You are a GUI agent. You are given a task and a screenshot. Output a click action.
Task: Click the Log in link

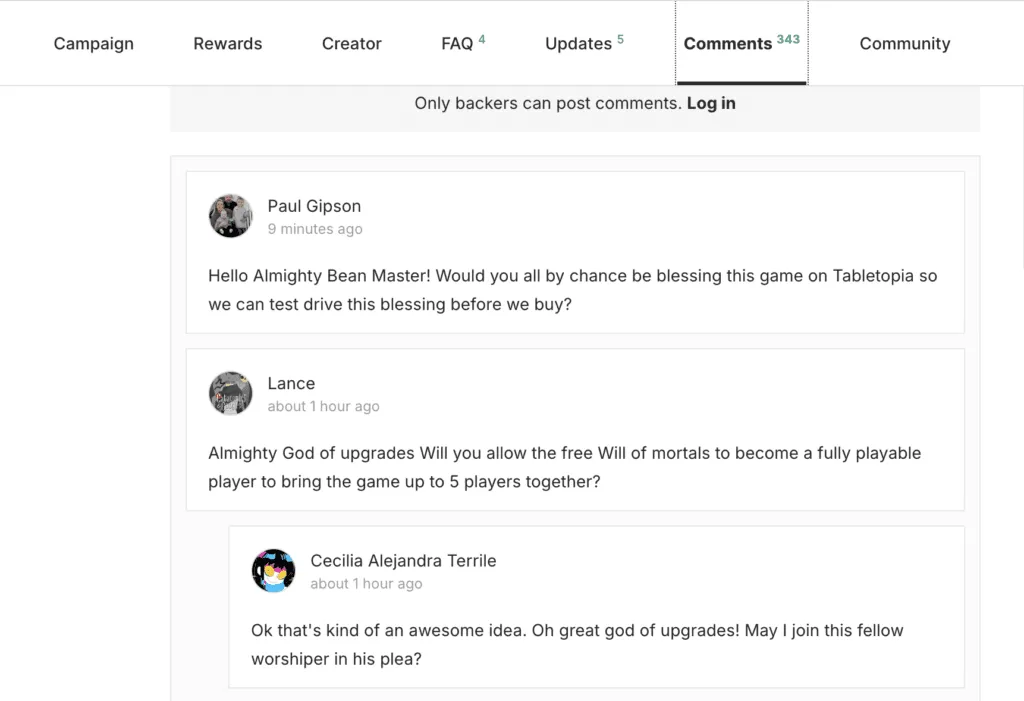711,103
